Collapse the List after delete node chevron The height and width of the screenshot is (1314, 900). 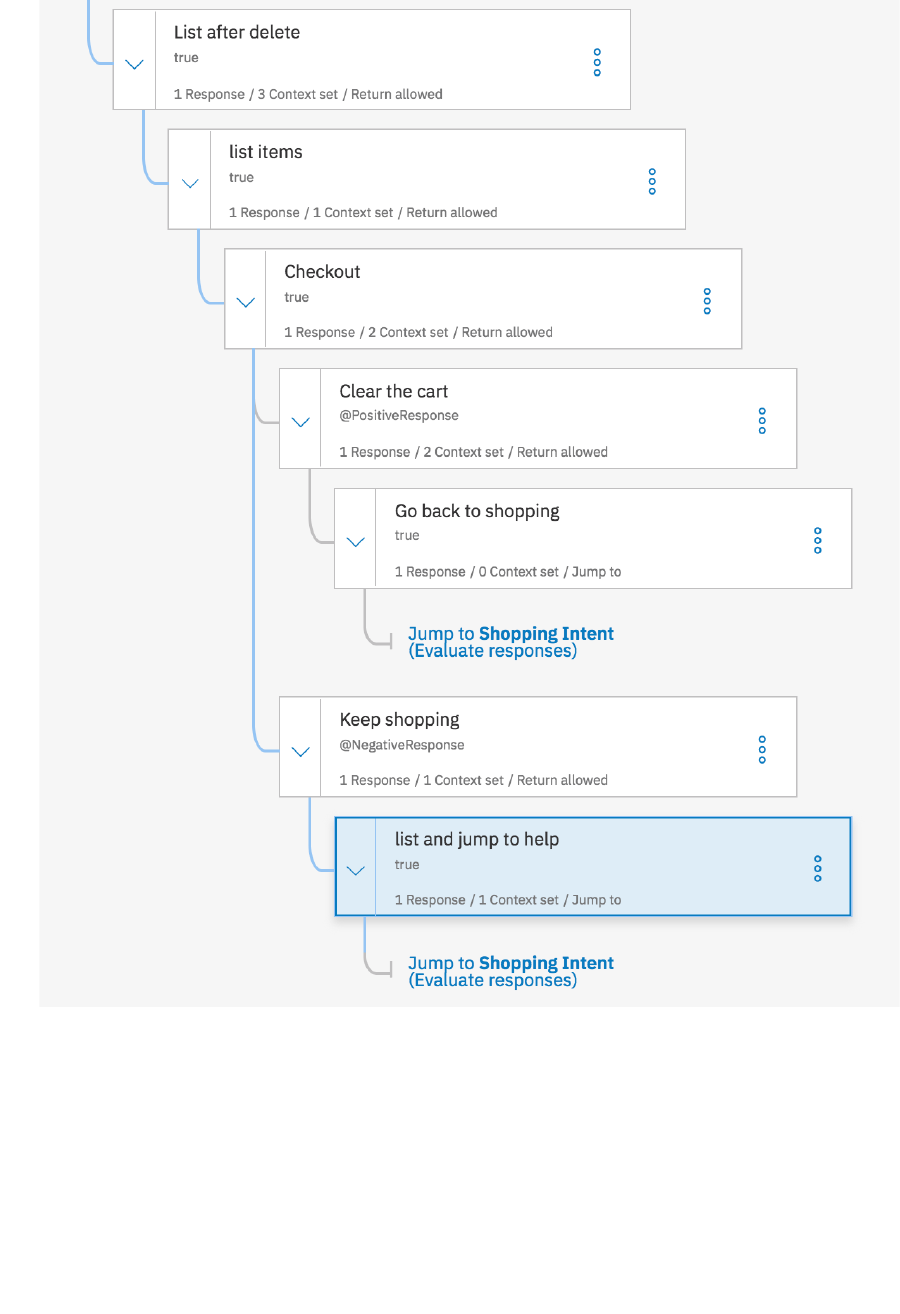(135, 63)
